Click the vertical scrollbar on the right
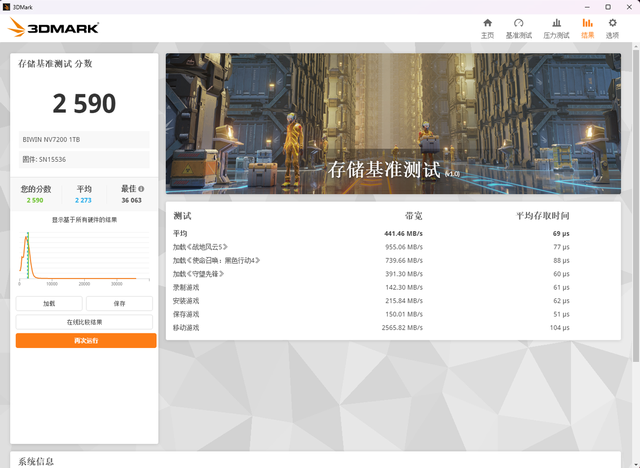The width and height of the screenshot is (640, 468). click(x=636, y=204)
